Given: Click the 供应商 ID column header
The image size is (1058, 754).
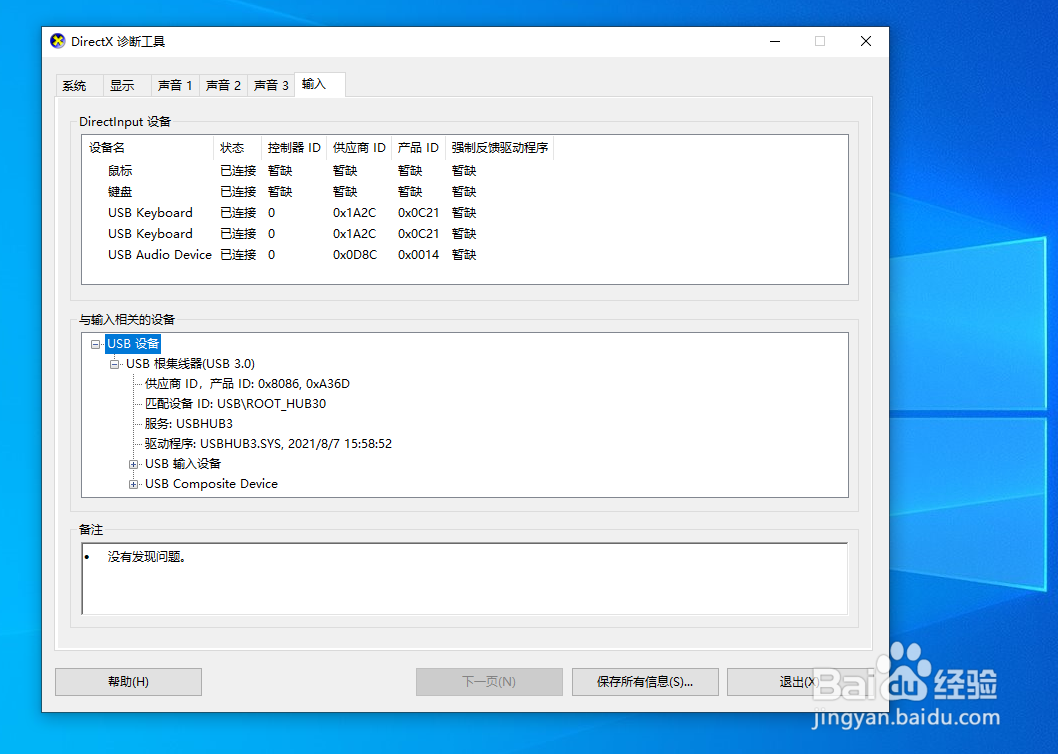Looking at the screenshot, I should [x=359, y=148].
